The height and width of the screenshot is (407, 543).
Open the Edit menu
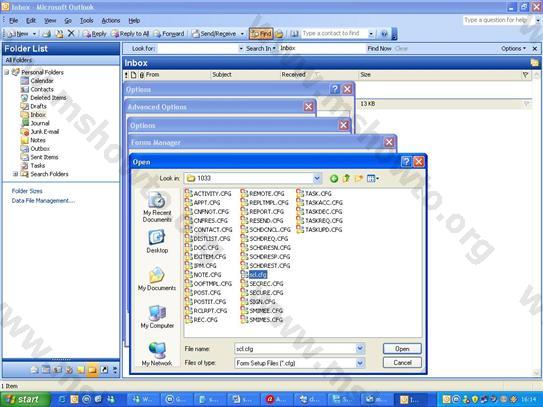[31, 20]
